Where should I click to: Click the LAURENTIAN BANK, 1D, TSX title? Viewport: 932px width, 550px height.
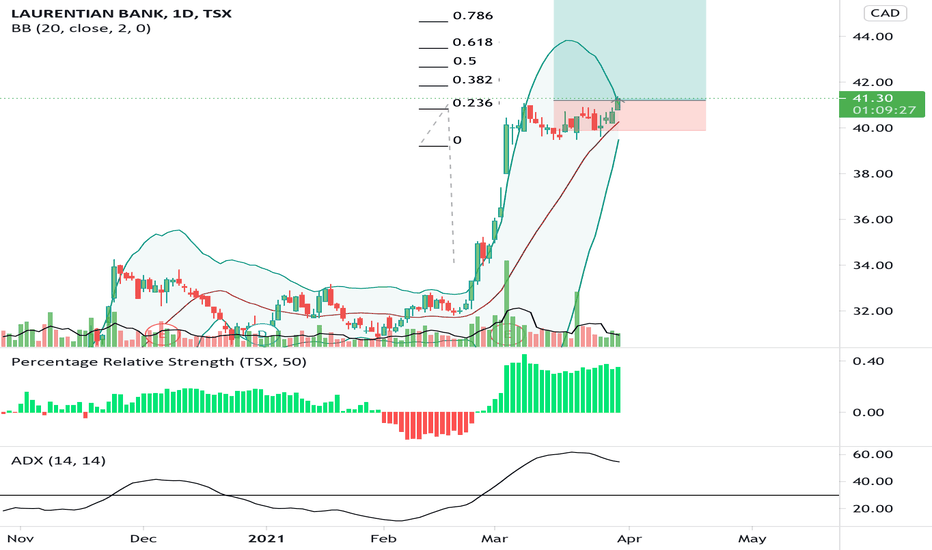(121, 13)
